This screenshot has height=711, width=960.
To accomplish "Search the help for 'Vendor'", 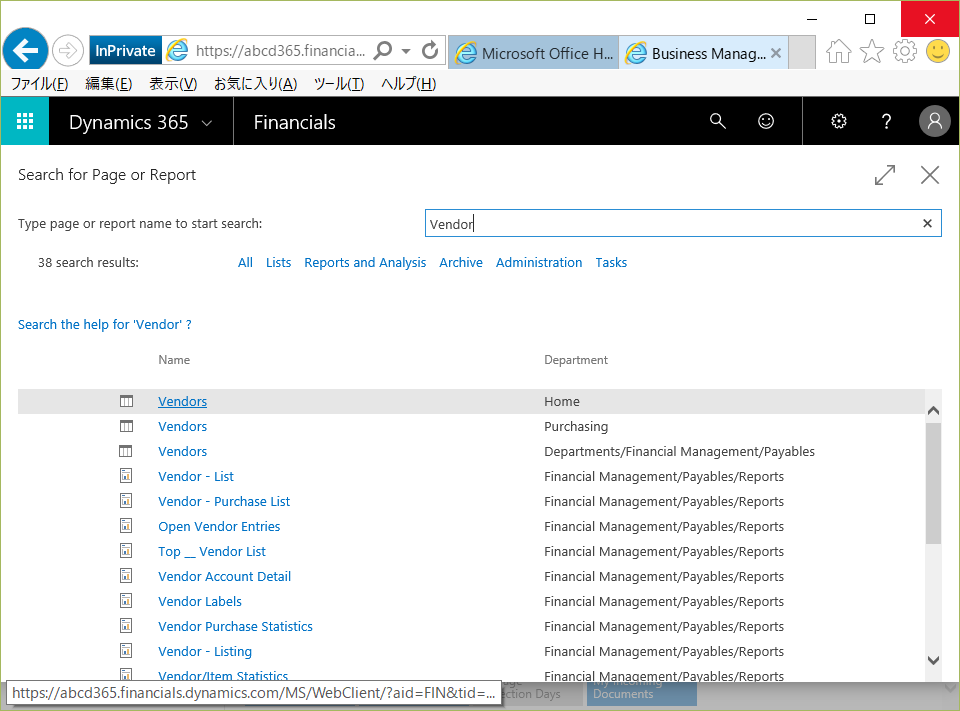I will (x=105, y=325).
